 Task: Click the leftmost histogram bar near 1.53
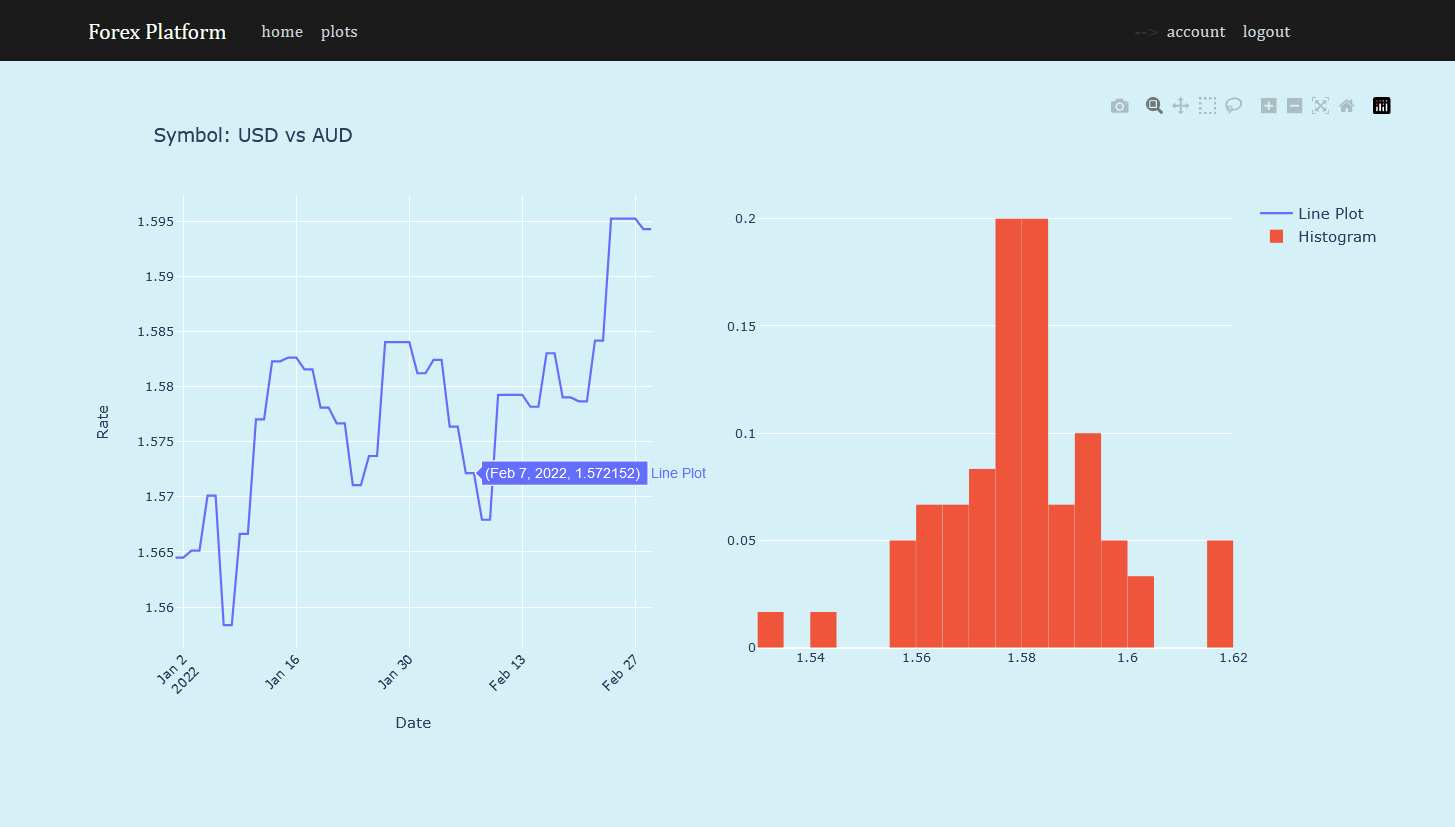(x=769, y=628)
